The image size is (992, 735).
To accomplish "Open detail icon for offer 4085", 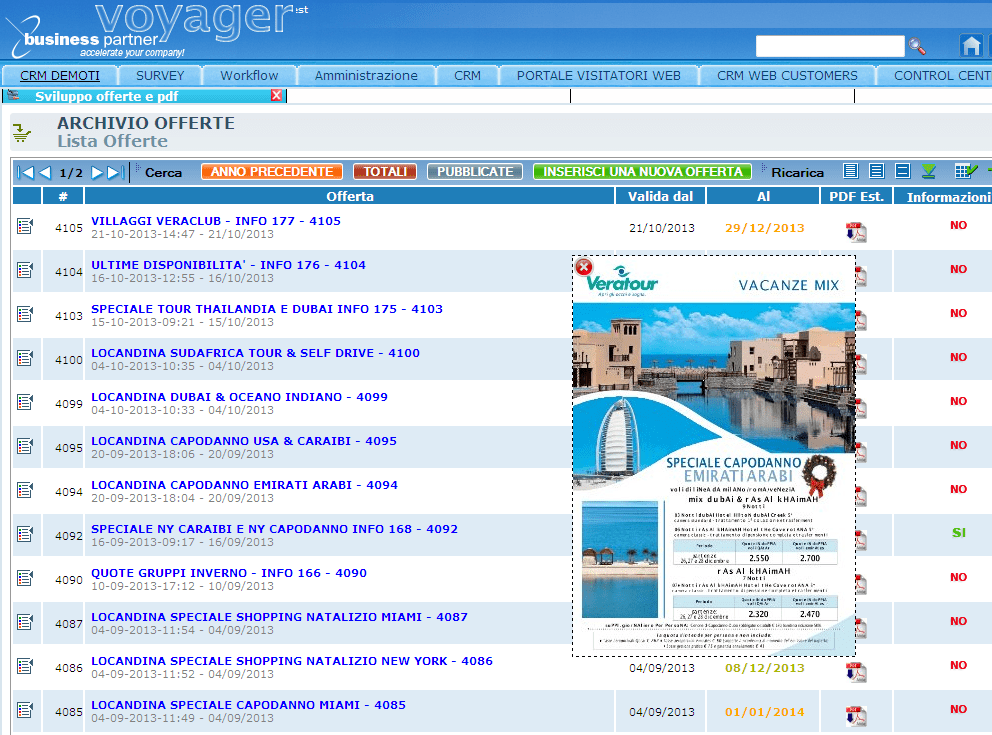I will pyautogui.click(x=25, y=710).
